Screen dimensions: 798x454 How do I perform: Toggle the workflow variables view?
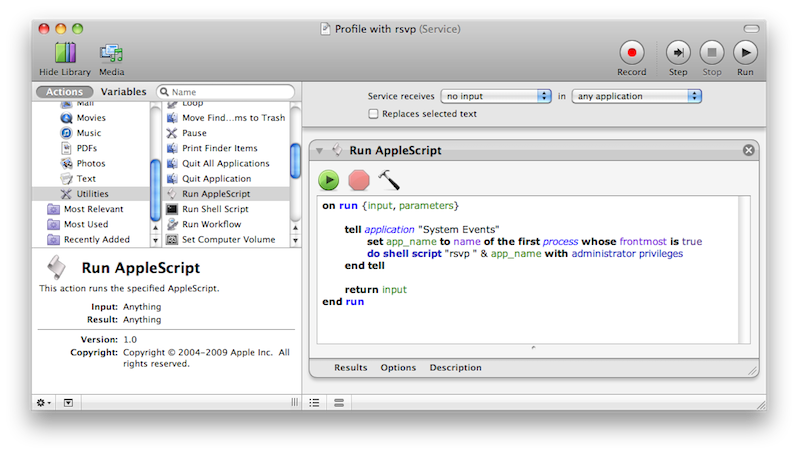pyautogui.click(x=339, y=403)
